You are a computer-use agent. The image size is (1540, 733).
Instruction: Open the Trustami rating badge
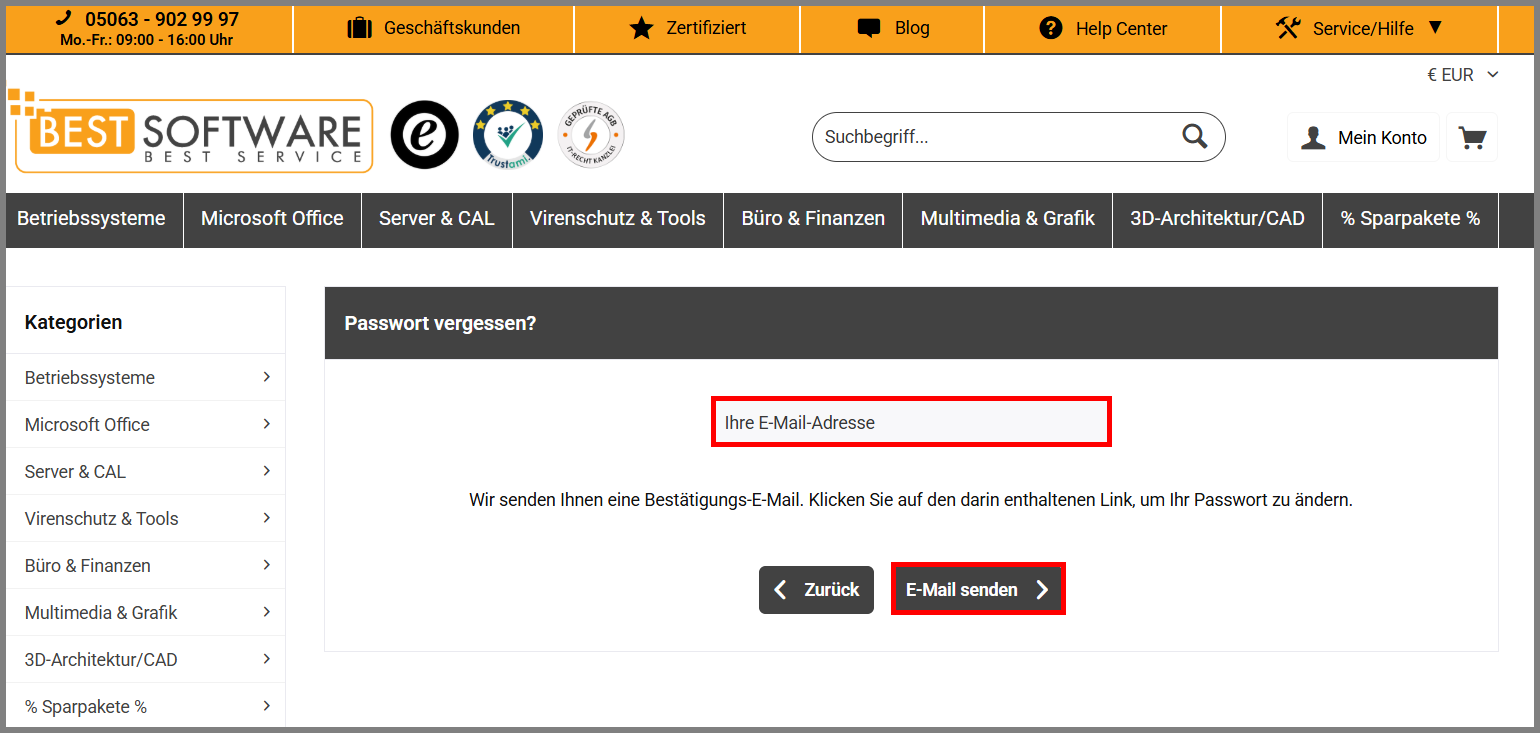coord(508,135)
